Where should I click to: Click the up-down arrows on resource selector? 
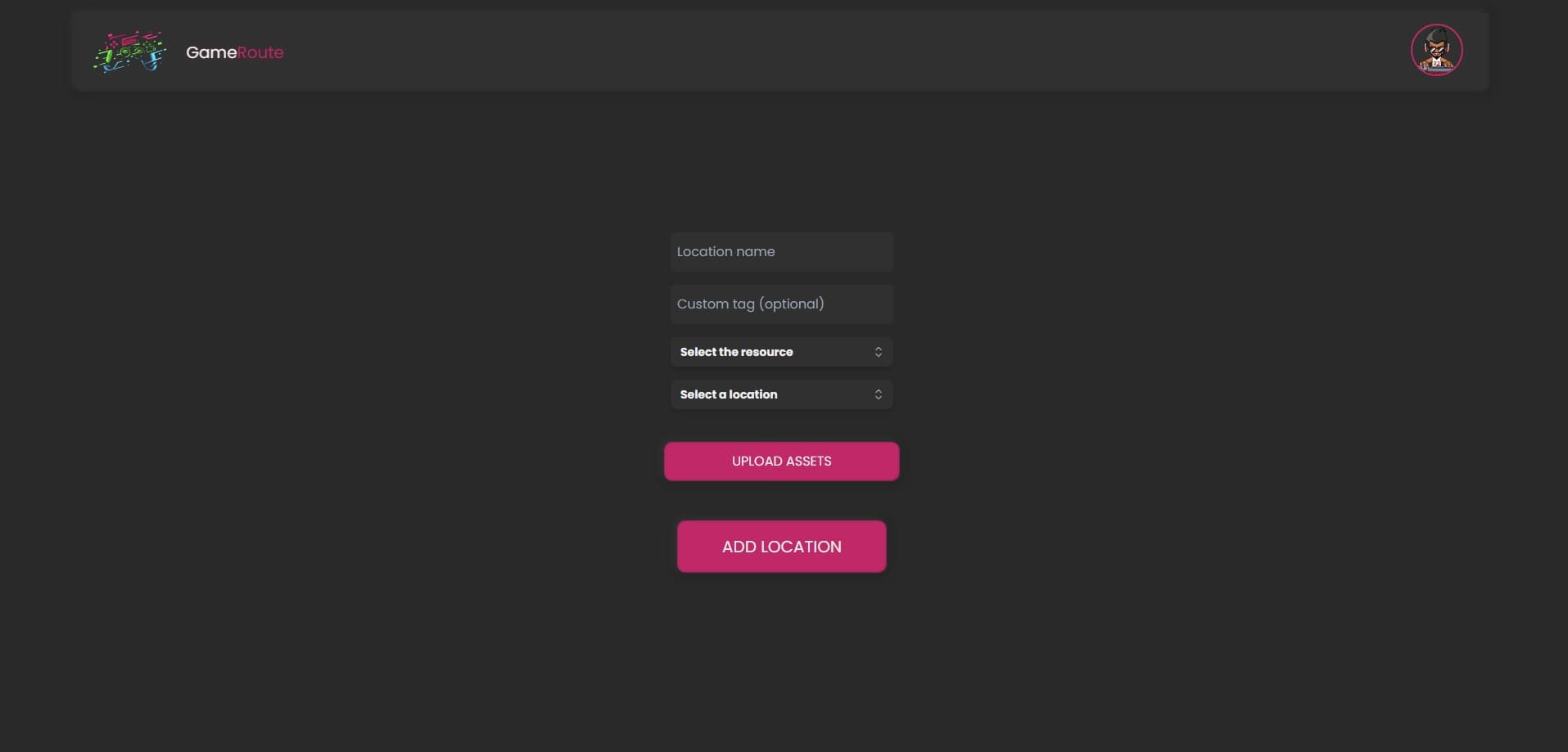(x=878, y=352)
